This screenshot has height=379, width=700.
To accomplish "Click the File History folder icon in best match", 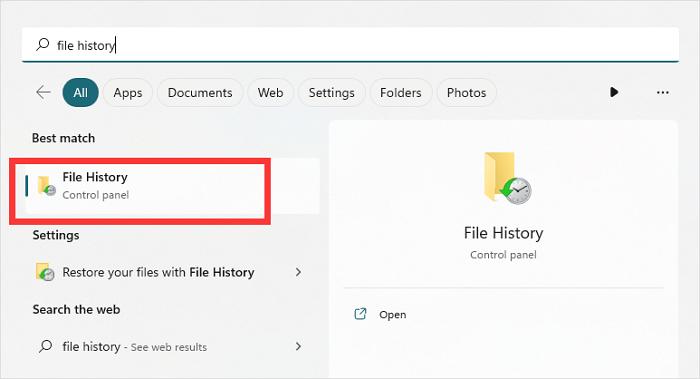I will pos(46,186).
